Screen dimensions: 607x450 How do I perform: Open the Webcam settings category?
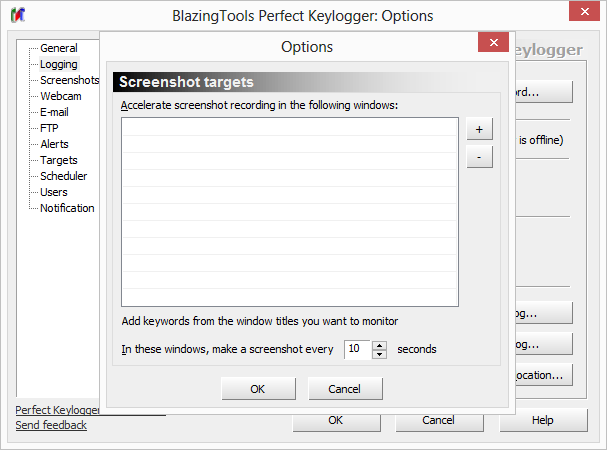tap(61, 96)
